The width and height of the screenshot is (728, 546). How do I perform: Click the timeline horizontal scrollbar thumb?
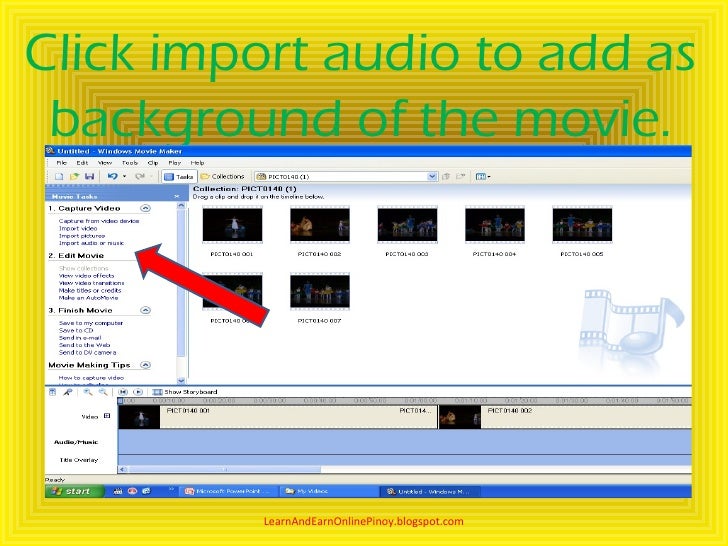point(224,469)
